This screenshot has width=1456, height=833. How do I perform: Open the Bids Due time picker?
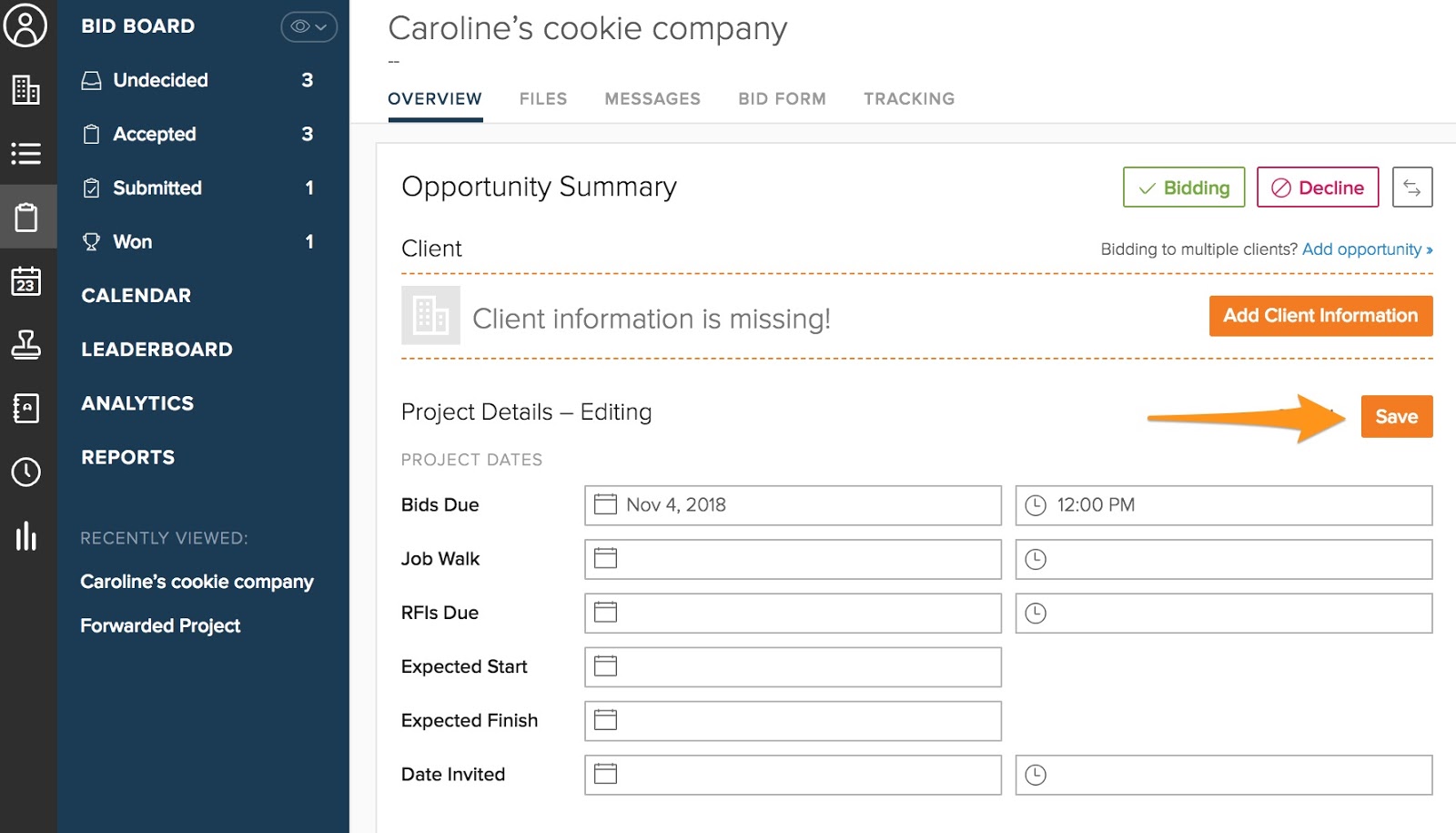[x=1223, y=505]
